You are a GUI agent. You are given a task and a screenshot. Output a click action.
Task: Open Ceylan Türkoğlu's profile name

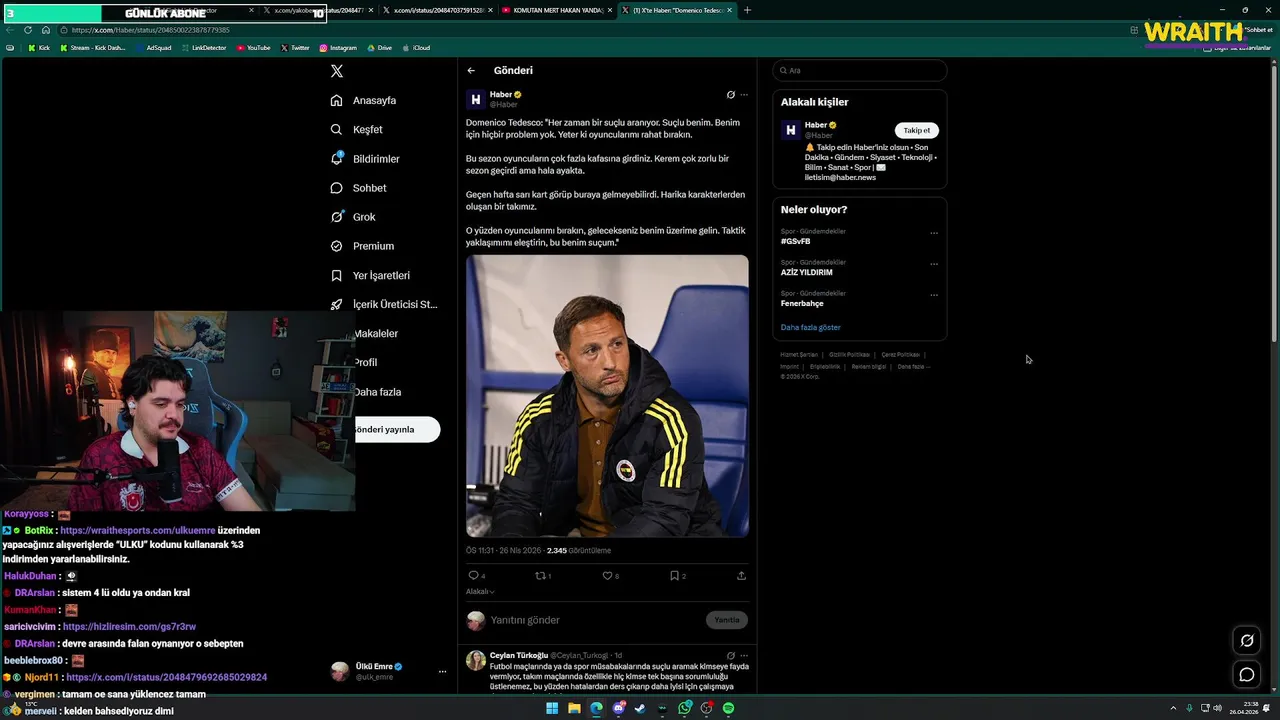point(518,655)
